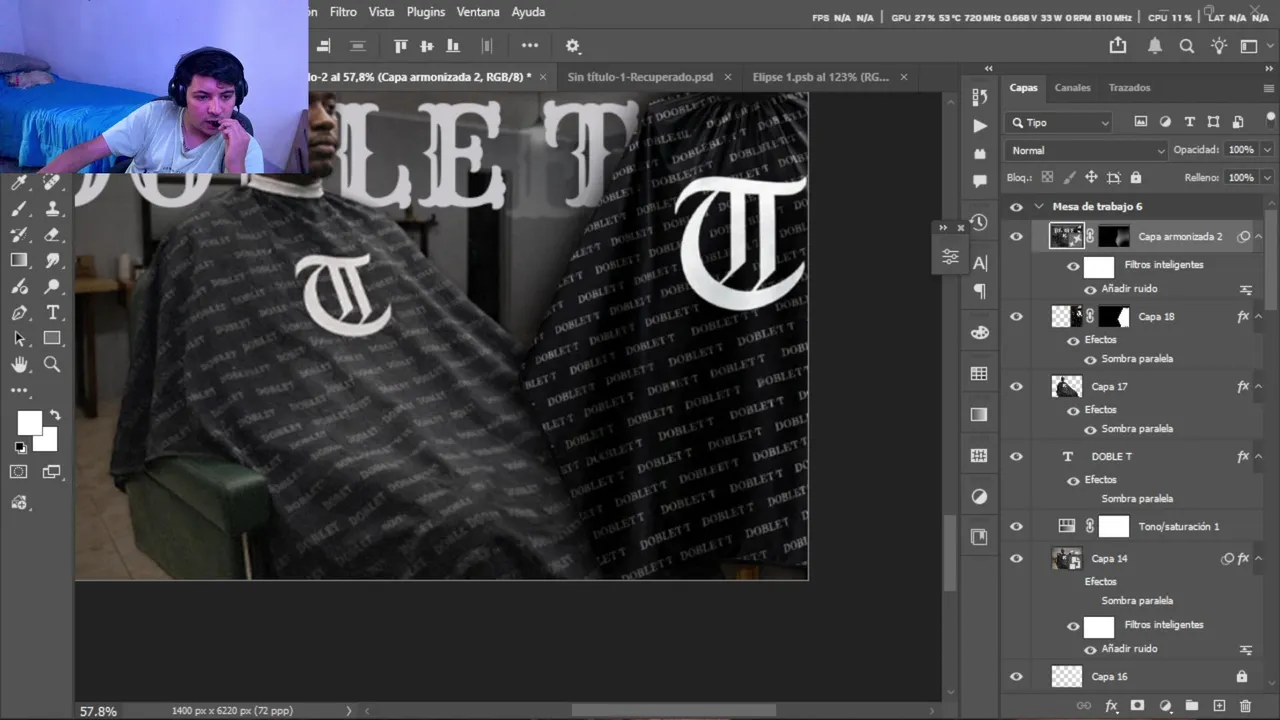The height and width of the screenshot is (720, 1280).
Task: Switch to the Trazados tab
Action: [x=1129, y=88]
